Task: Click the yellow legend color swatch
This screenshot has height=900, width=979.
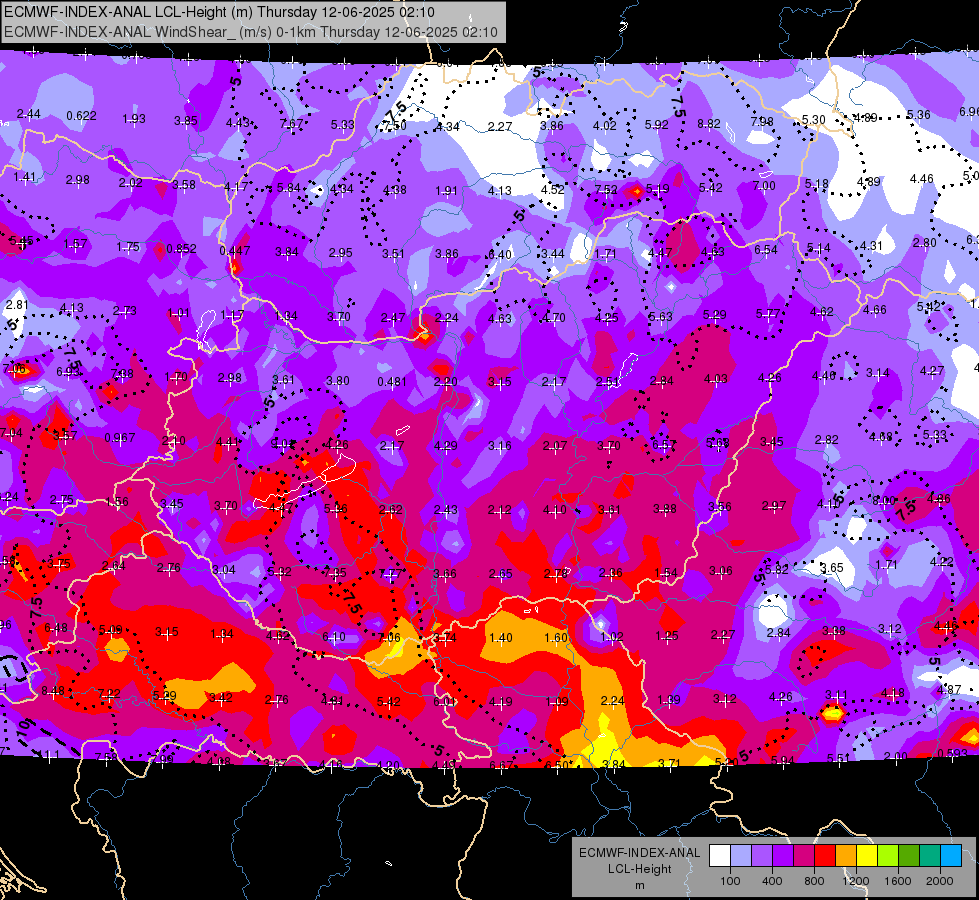Action: click(x=867, y=855)
